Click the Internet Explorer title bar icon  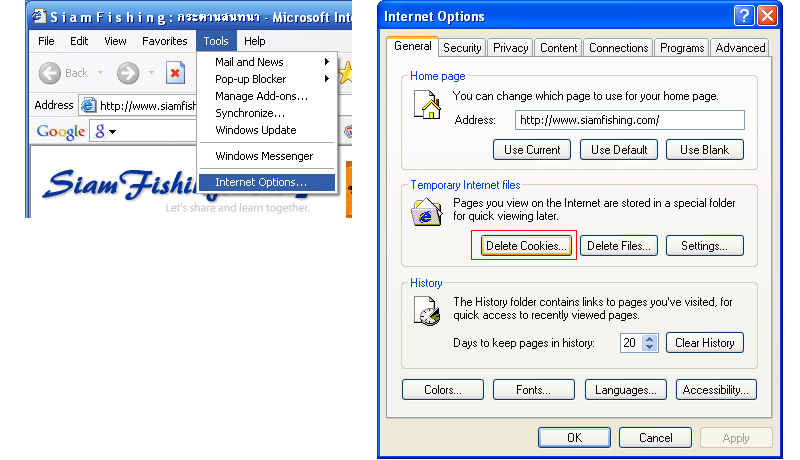pyautogui.click(x=39, y=16)
